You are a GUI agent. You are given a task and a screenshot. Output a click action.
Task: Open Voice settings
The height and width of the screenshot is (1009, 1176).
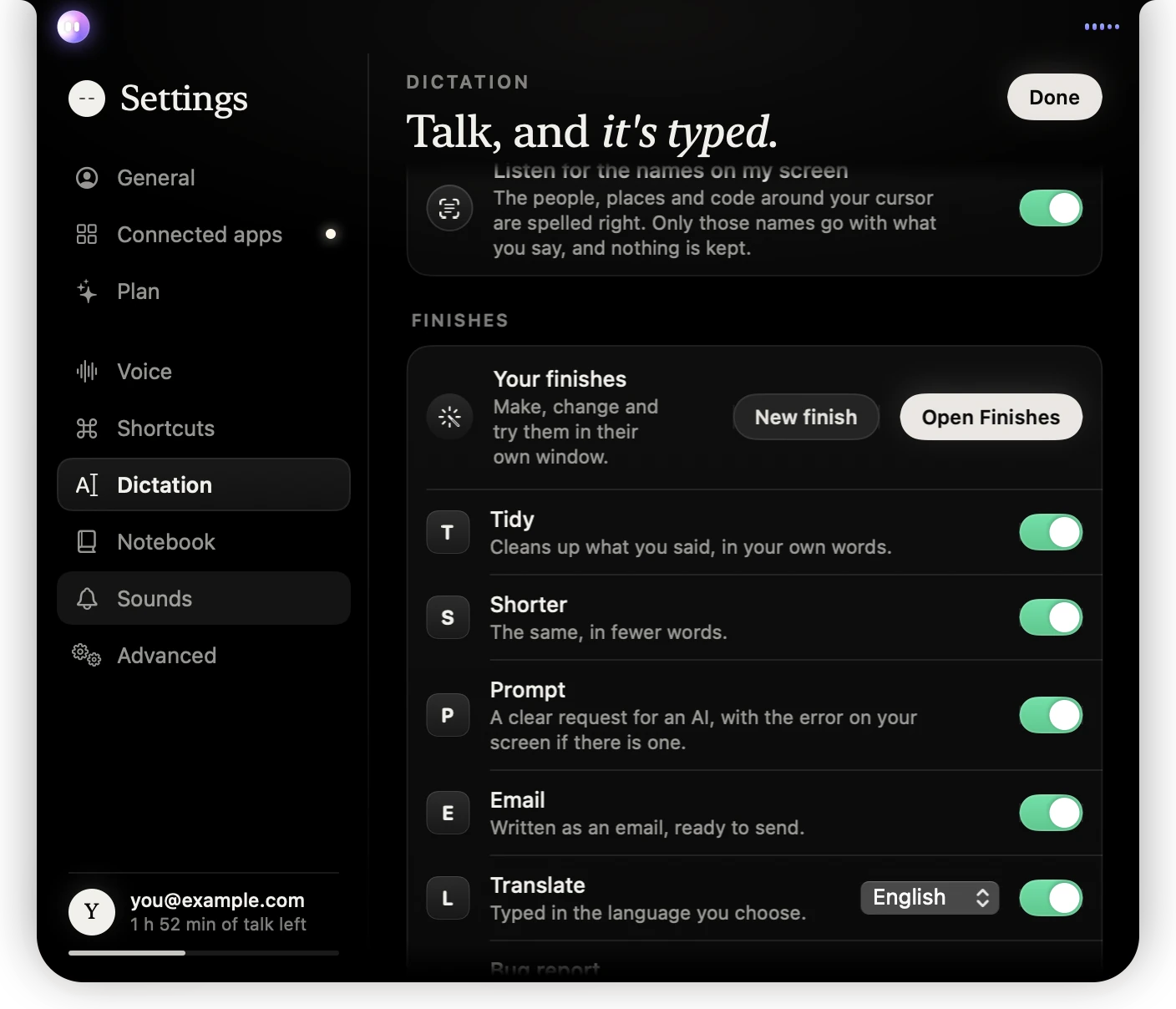(x=204, y=372)
